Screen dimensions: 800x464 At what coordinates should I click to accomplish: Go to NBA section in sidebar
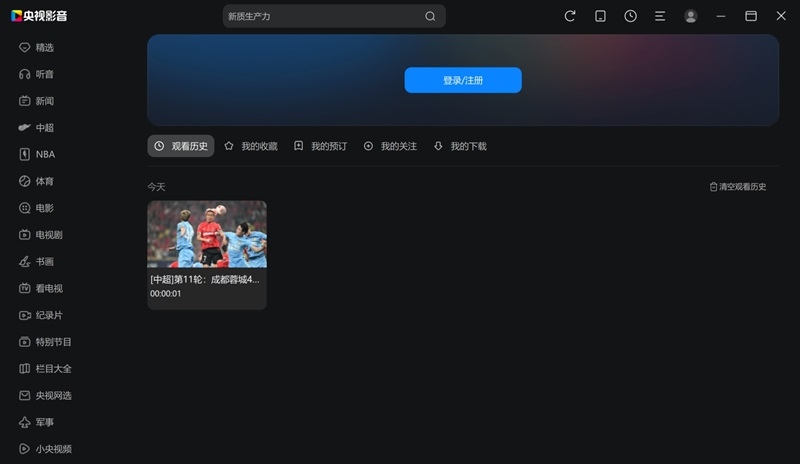[x=45, y=154]
